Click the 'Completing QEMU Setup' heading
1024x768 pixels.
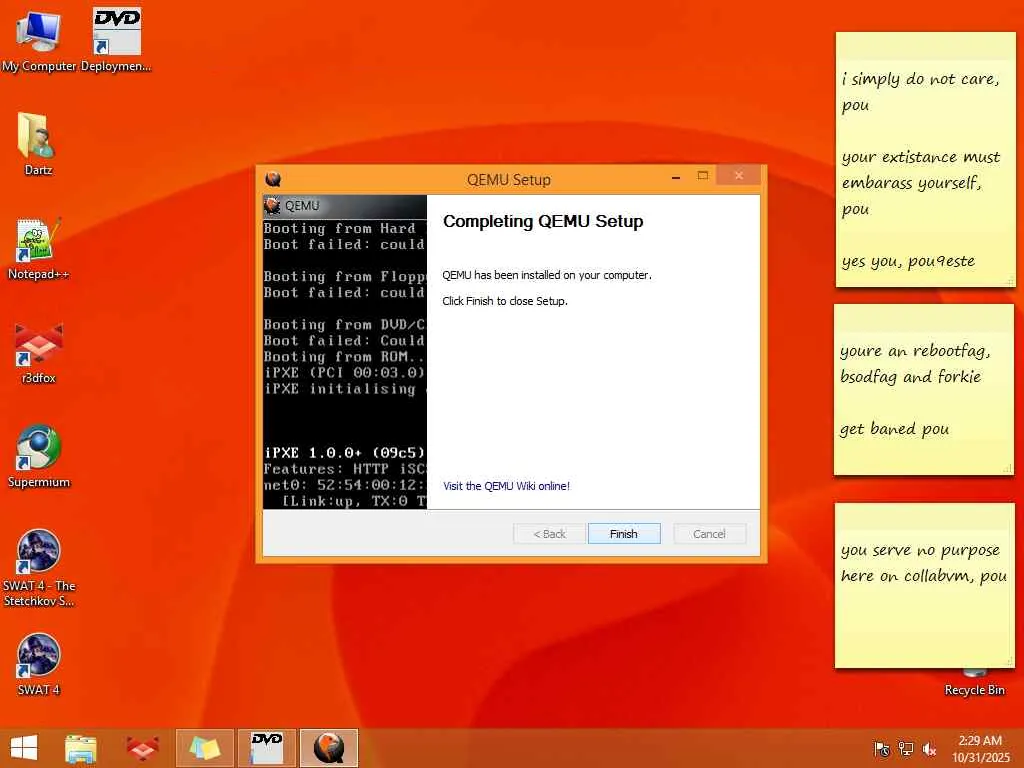[543, 221]
